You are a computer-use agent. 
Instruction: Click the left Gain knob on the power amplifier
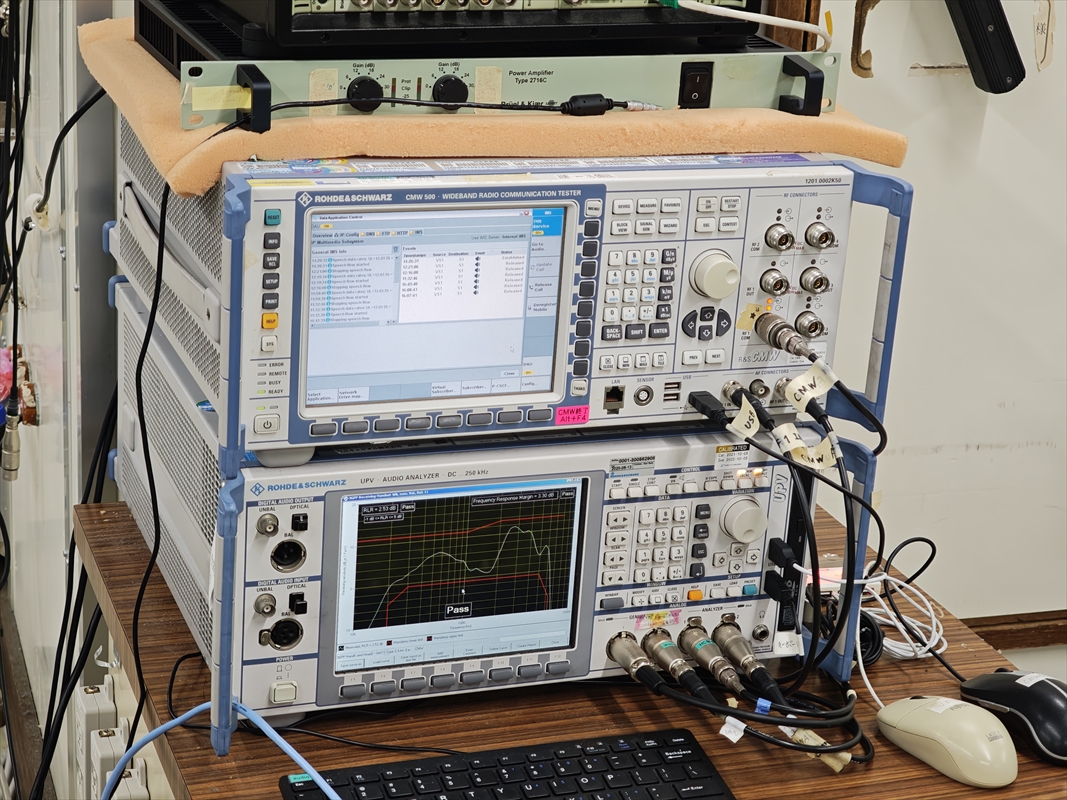click(x=365, y=94)
